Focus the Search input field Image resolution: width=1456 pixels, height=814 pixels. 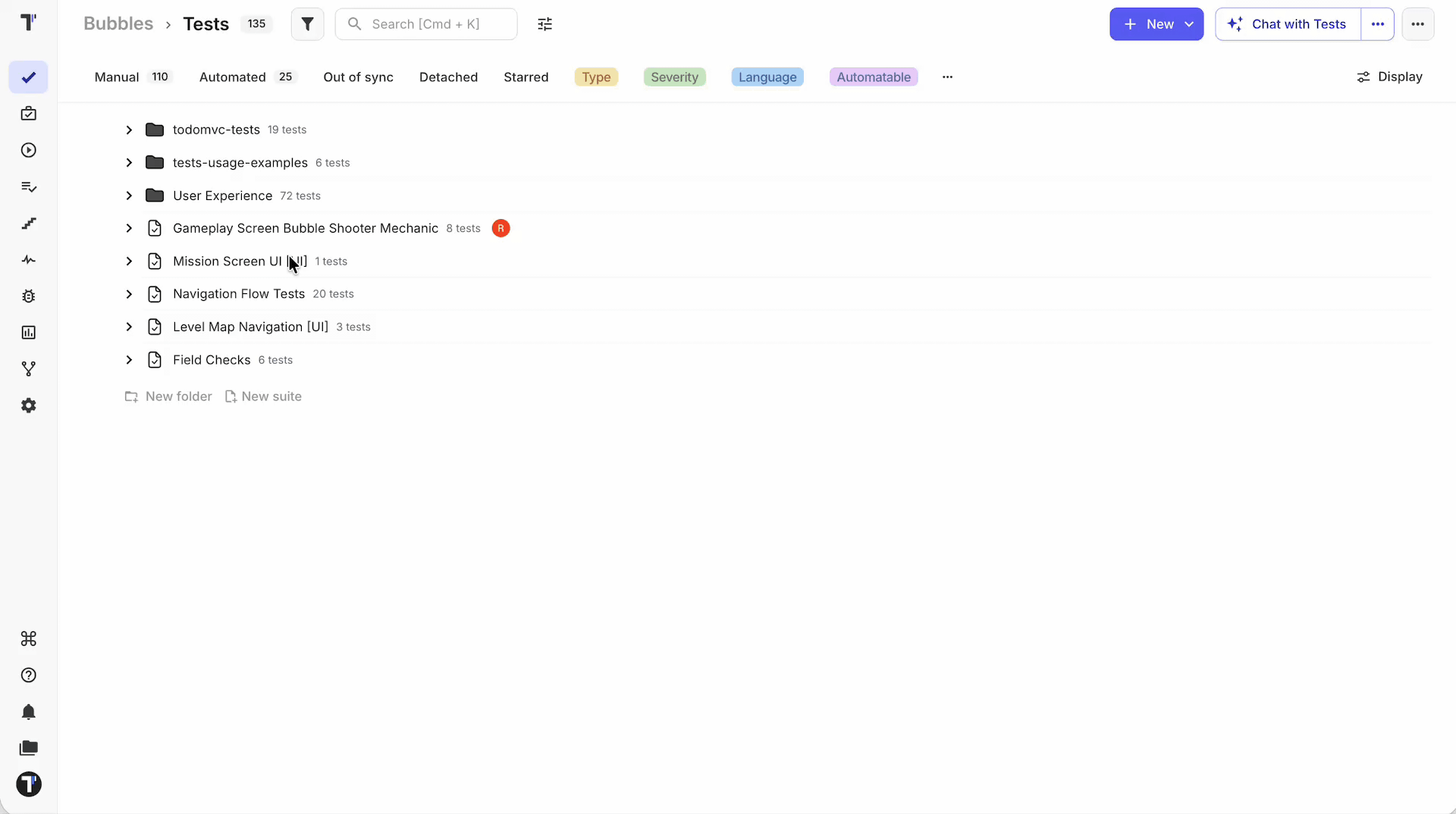coord(426,24)
